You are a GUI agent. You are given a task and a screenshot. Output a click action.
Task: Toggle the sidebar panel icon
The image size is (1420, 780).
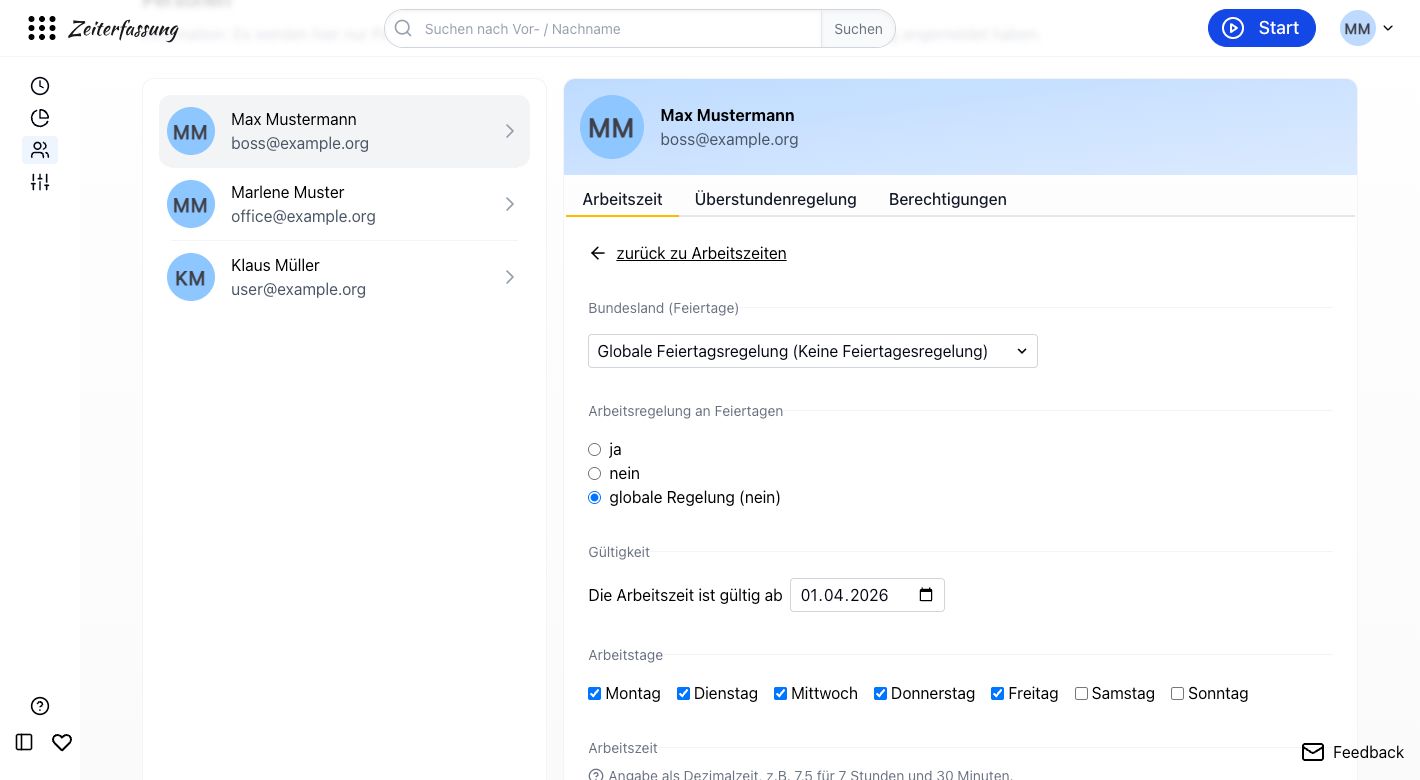(x=25, y=742)
